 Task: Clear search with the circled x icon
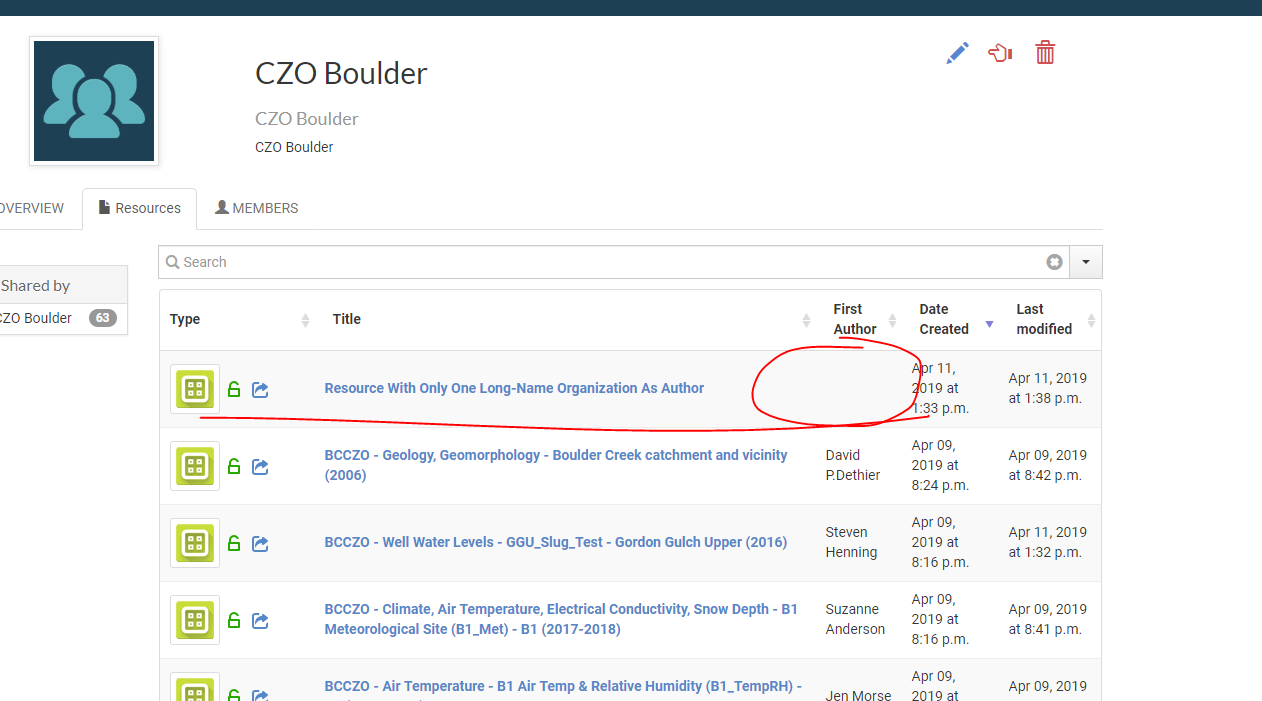(1054, 262)
